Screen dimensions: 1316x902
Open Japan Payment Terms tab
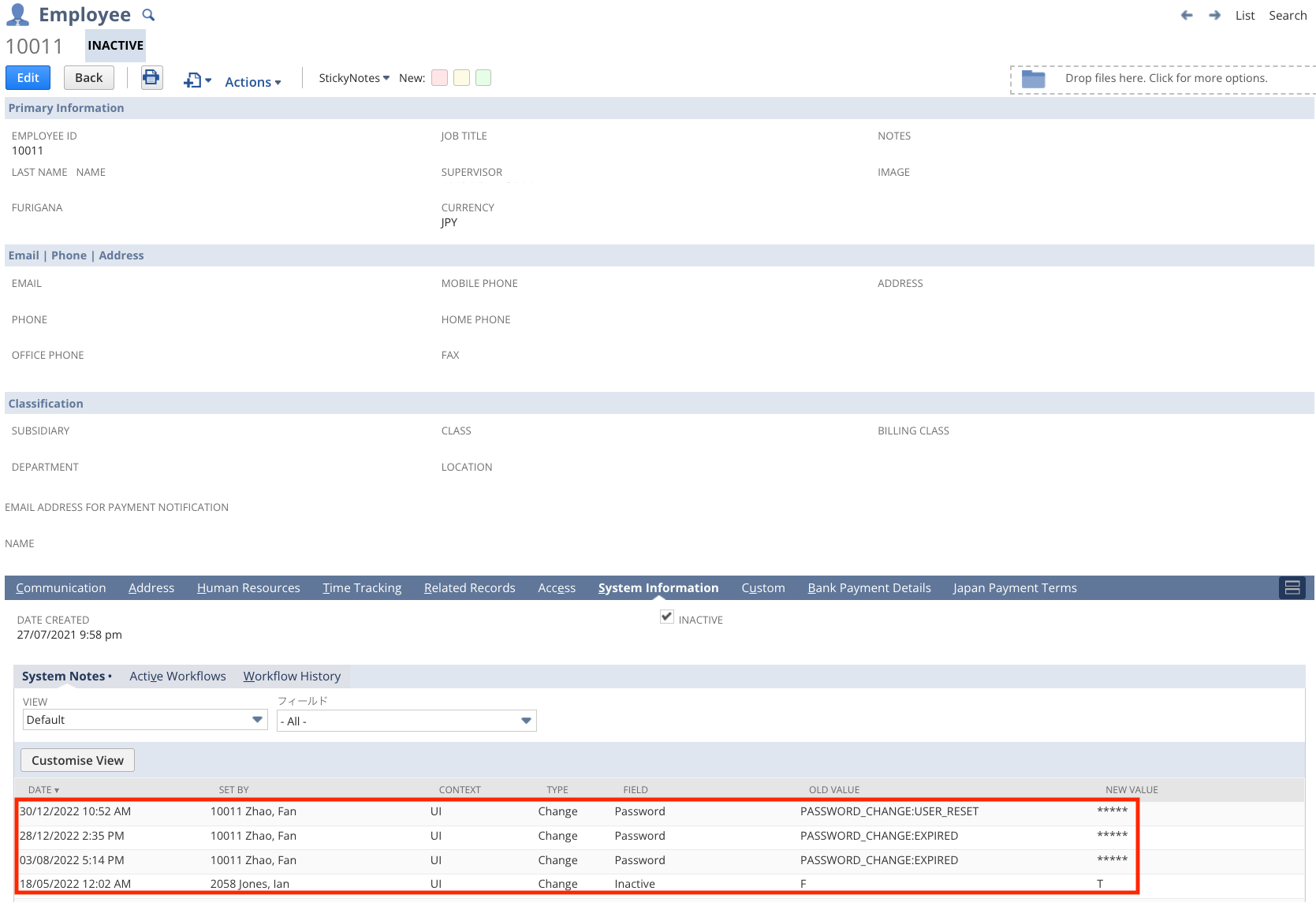pyautogui.click(x=1015, y=588)
